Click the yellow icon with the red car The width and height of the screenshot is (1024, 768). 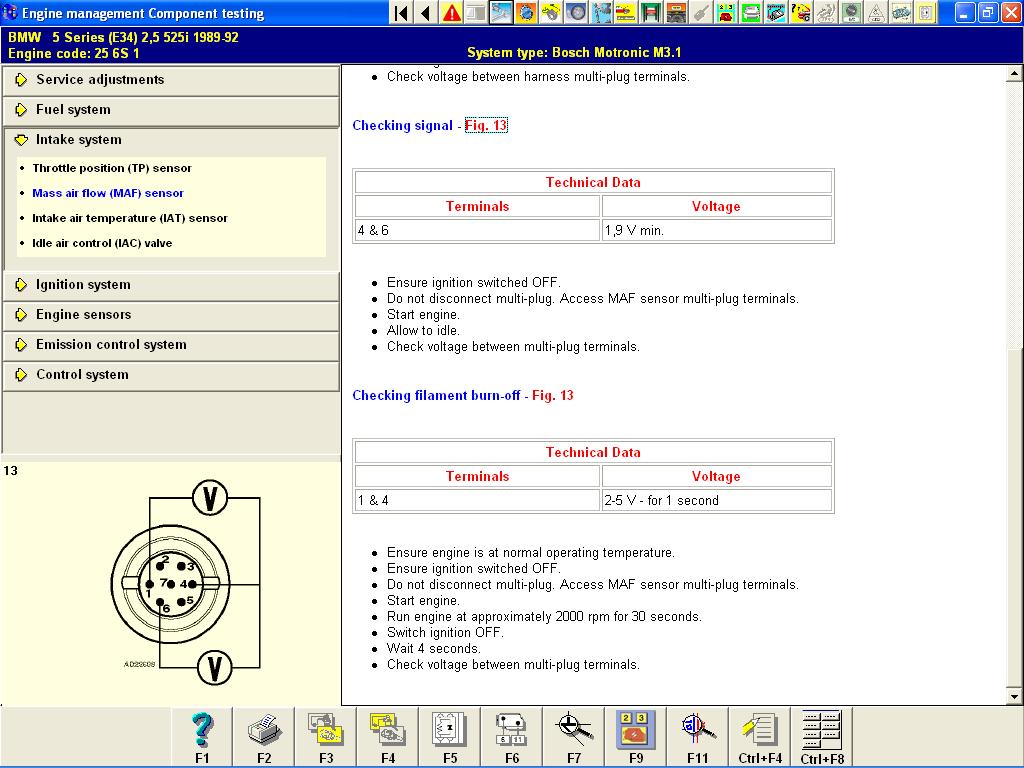(626, 12)
